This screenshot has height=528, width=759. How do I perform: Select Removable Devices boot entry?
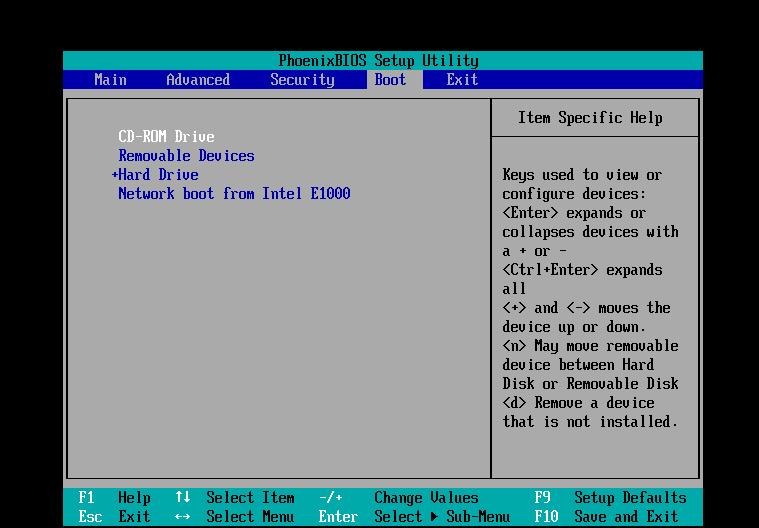186,155
